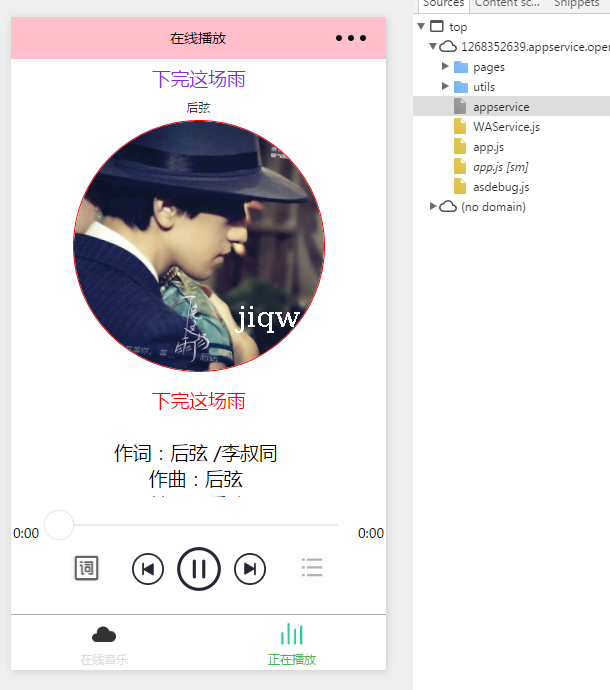Expand the (no domain) node
This screenshot has height=690, width=610.
point(433,206)
